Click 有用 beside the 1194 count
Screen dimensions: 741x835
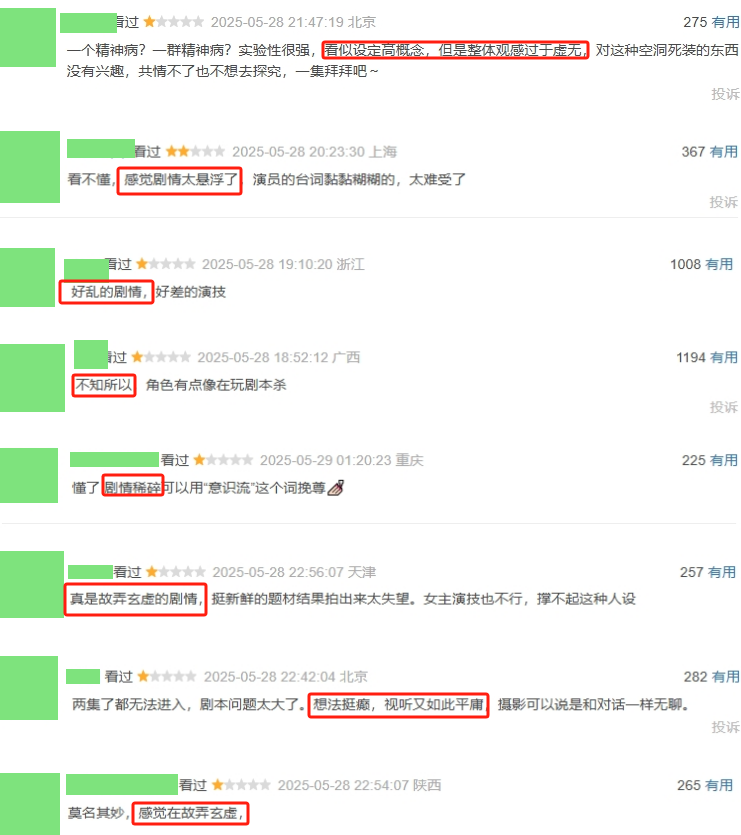[723, 357]
